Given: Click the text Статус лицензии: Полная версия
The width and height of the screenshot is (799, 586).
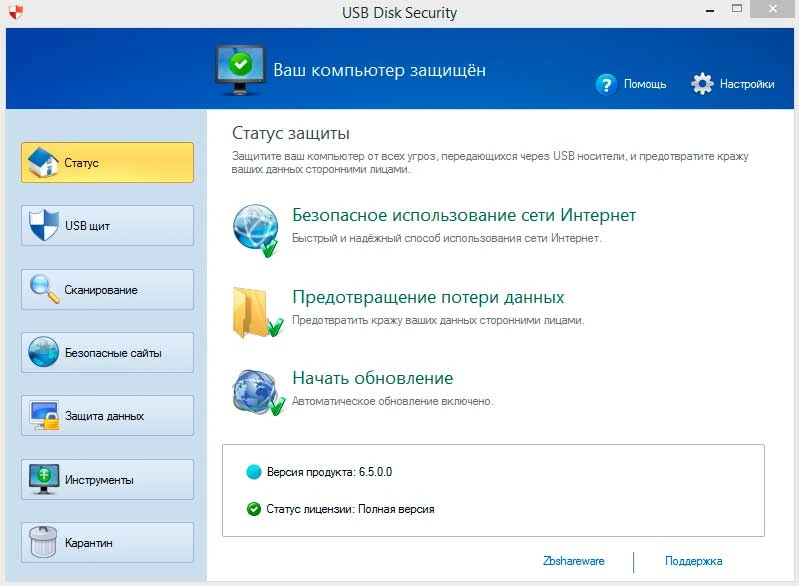Looking at the screenshot, I should click(351, 509).
